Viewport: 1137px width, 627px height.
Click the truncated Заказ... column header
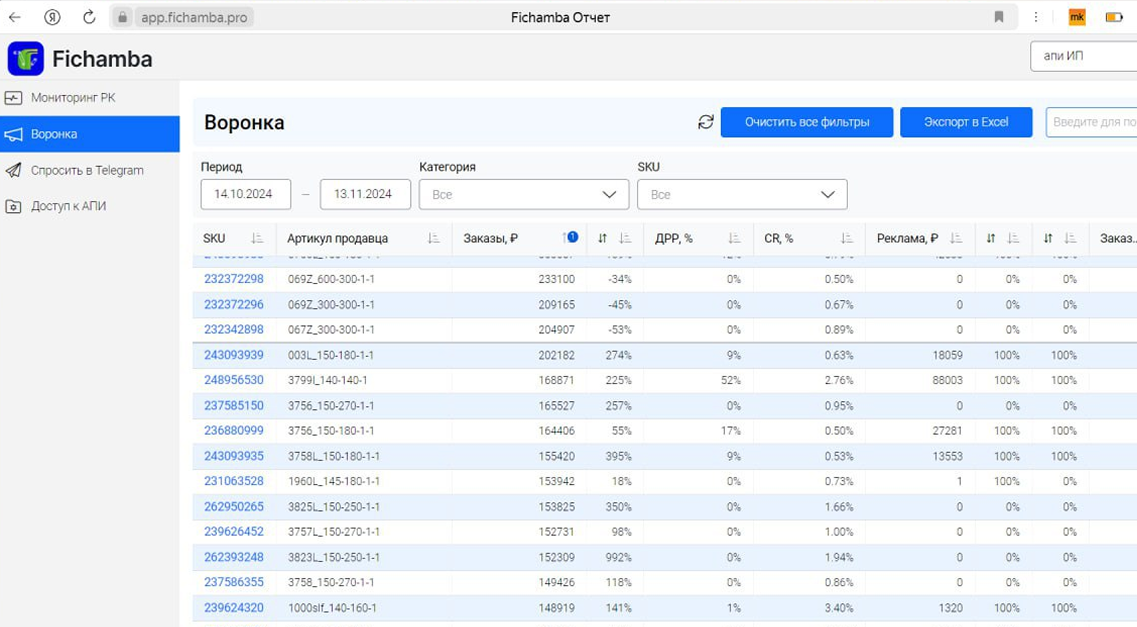(x=1117, y=238)
